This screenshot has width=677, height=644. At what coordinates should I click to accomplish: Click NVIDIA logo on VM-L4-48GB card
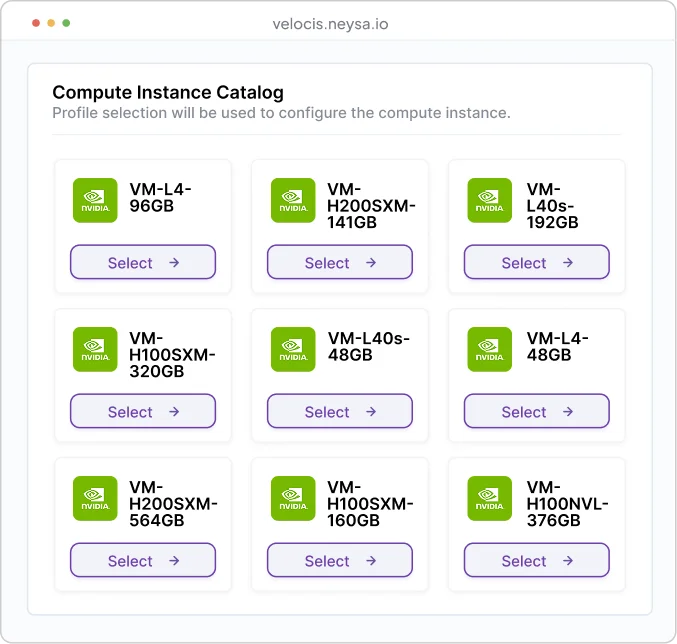pyautogui.click(x=490, y=349)
